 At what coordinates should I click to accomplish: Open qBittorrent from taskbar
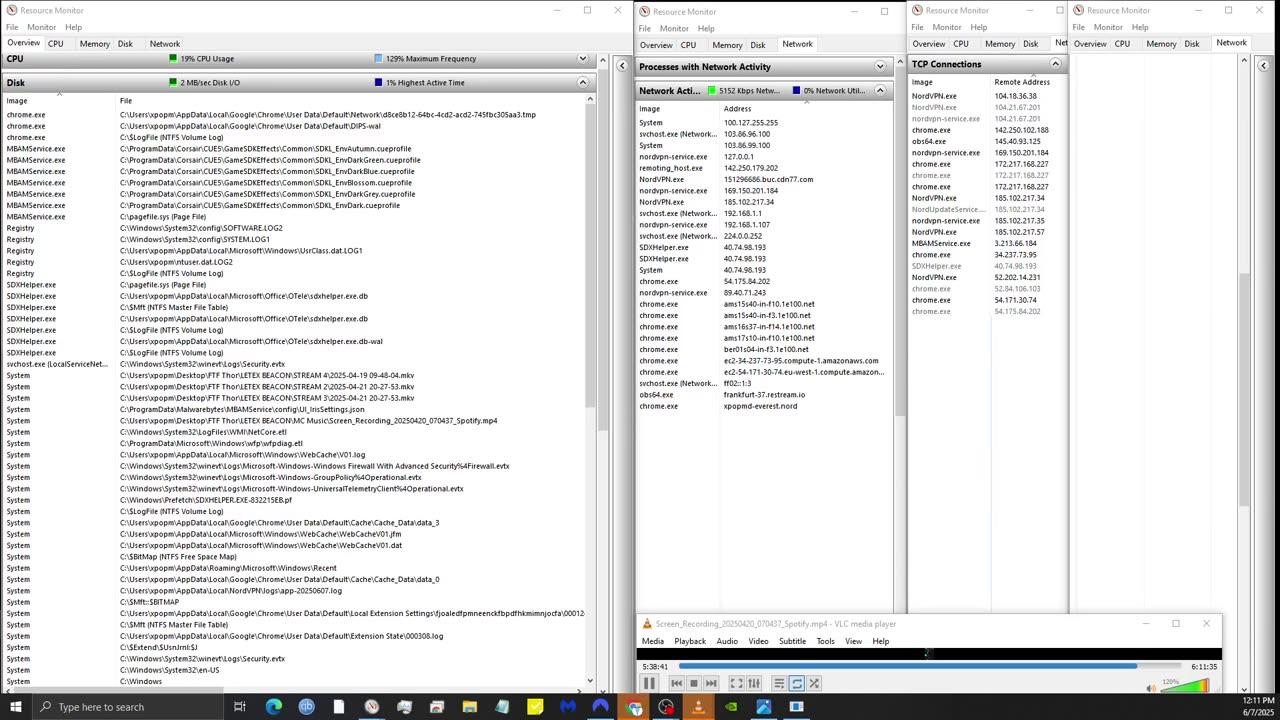point(306,707)
